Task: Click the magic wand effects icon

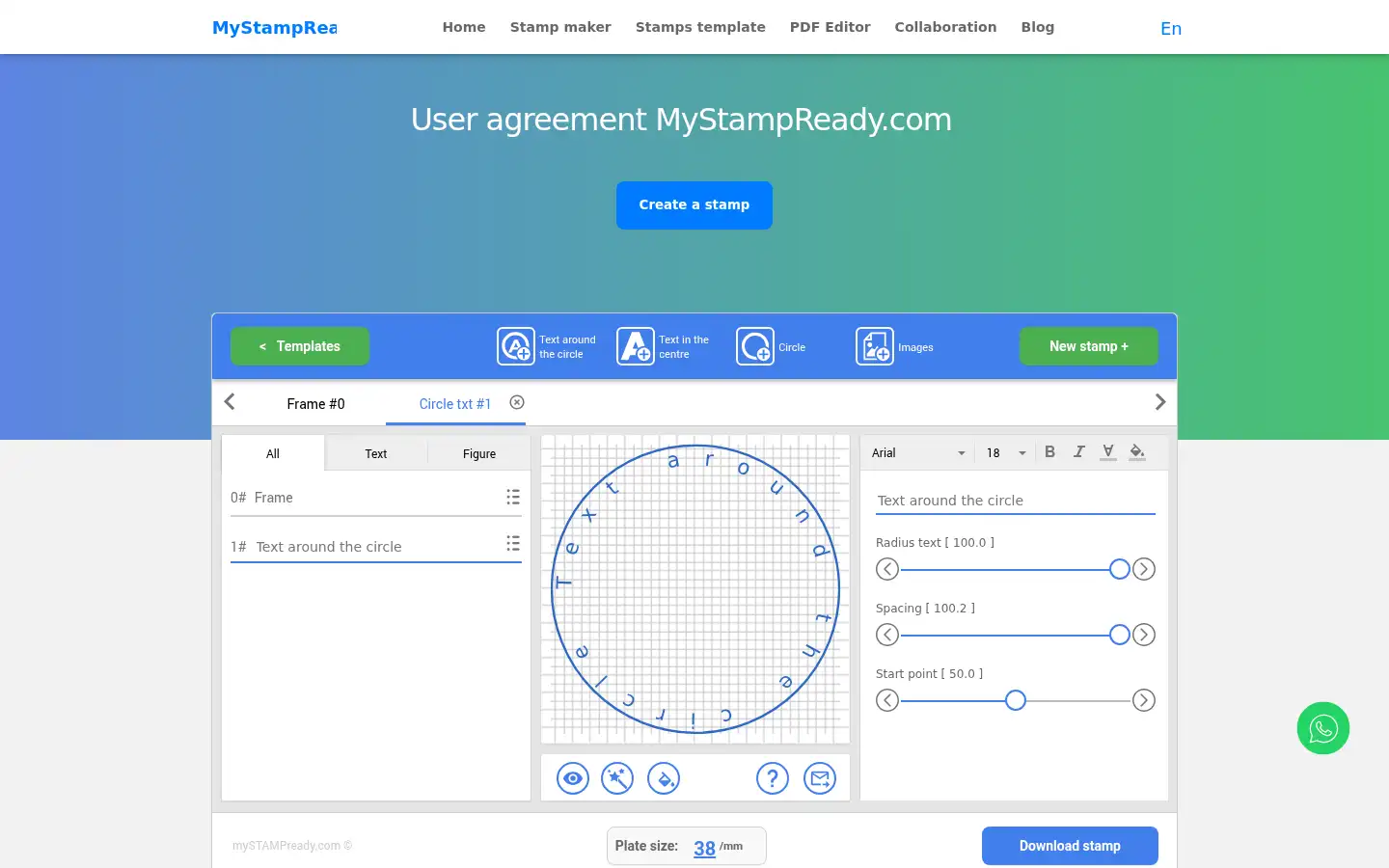Action: (617, 778)
